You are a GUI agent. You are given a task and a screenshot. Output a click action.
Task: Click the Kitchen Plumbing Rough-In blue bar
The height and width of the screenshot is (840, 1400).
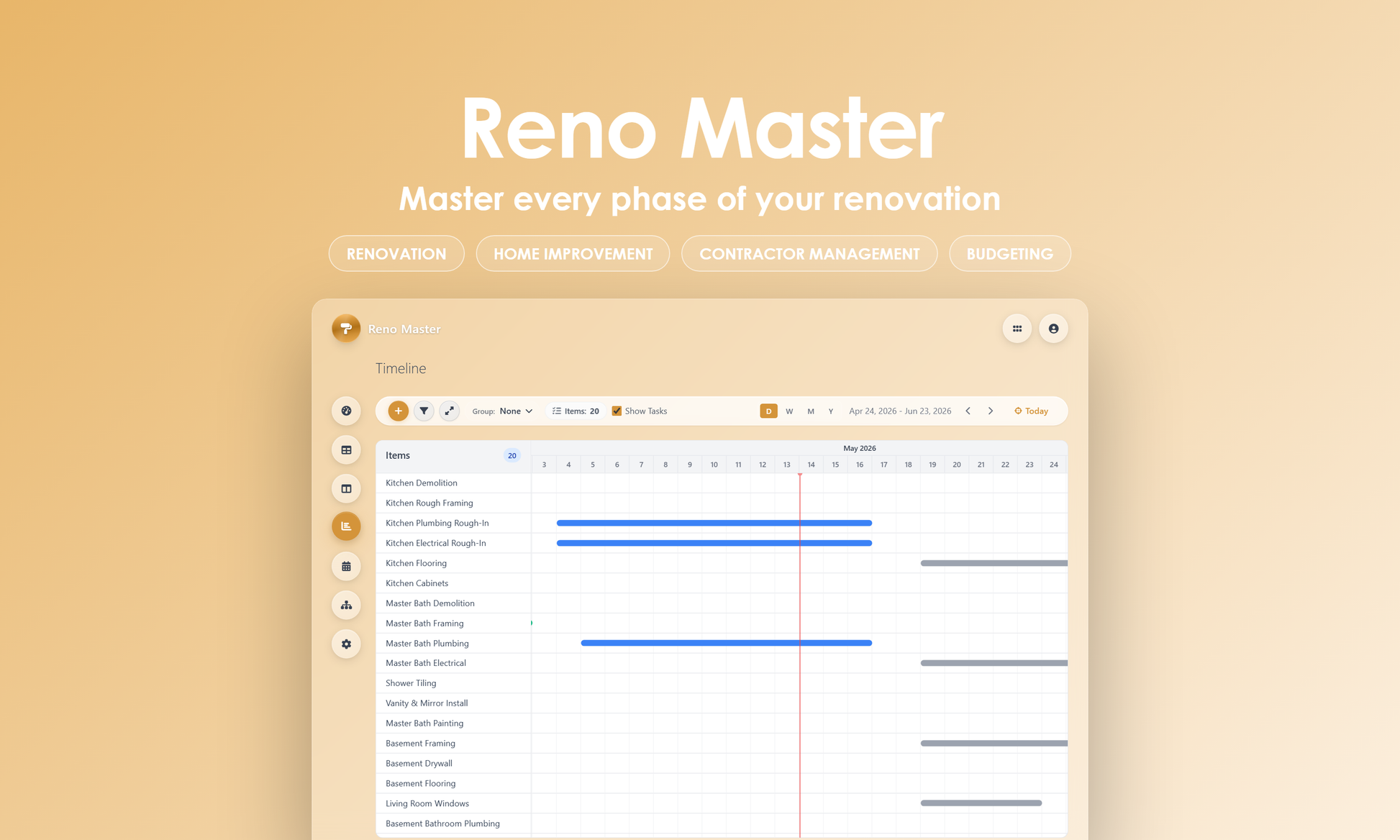(714, 523)
